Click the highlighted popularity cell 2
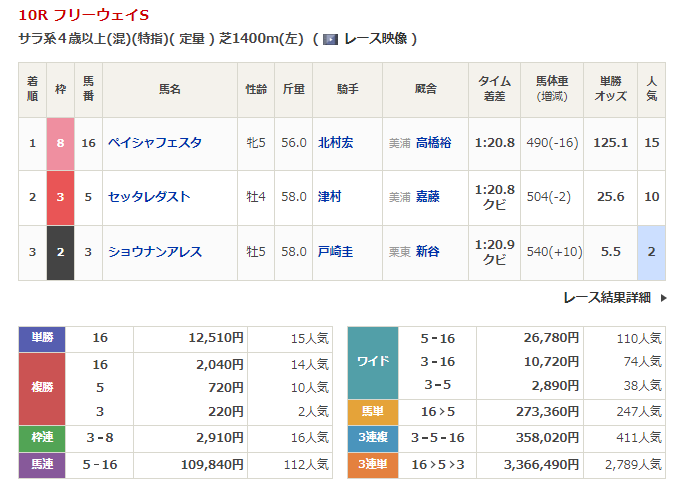The image size is (685, 485). [651, 252]
